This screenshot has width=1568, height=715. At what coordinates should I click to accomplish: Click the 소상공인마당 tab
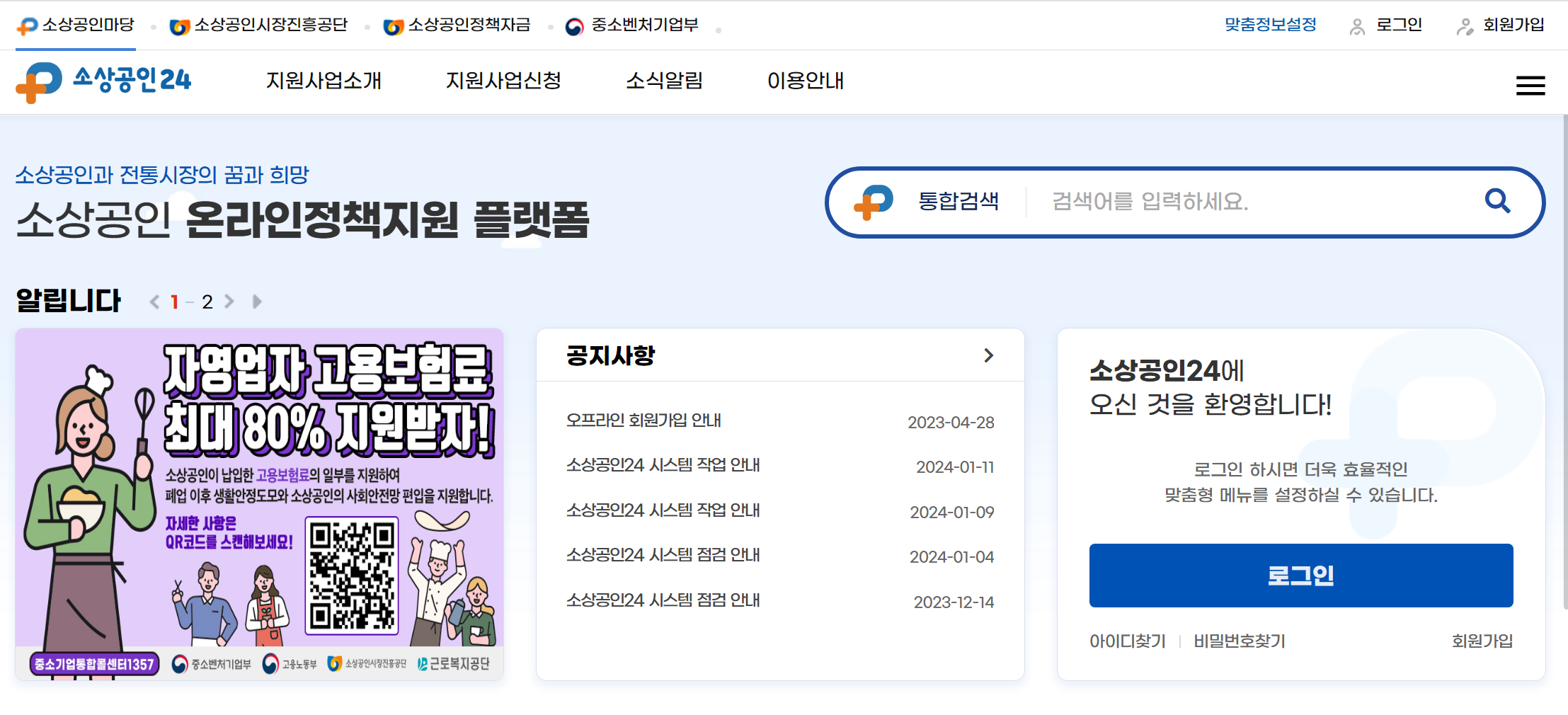[76, 25]
